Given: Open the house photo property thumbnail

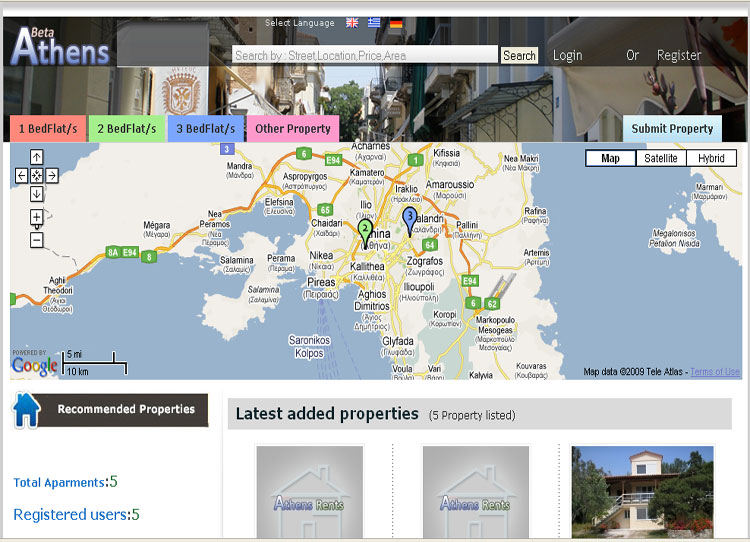Looking at the screenshot, I should tap(642, 491).
